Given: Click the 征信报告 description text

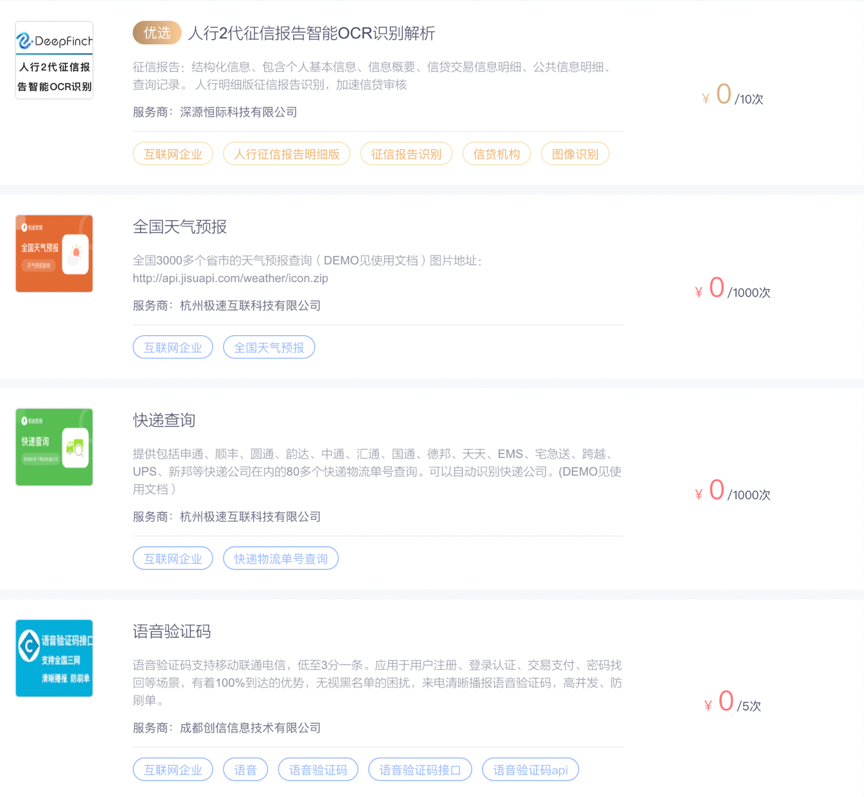Looking at the screenshot, I should (373, 76).
